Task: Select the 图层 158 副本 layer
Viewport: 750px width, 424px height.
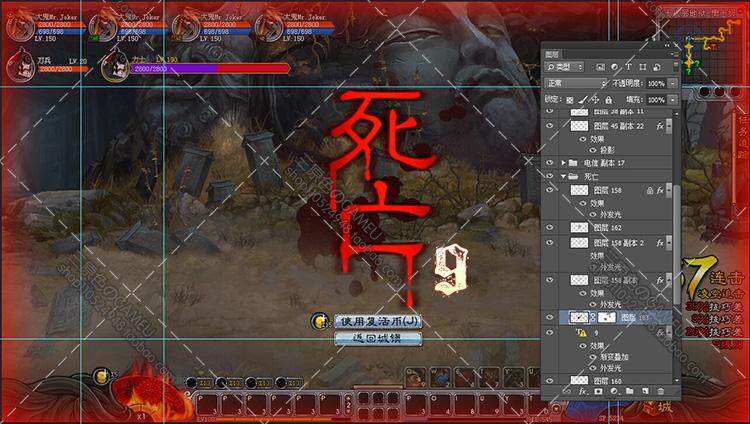Action: click(x=615, y=280)
